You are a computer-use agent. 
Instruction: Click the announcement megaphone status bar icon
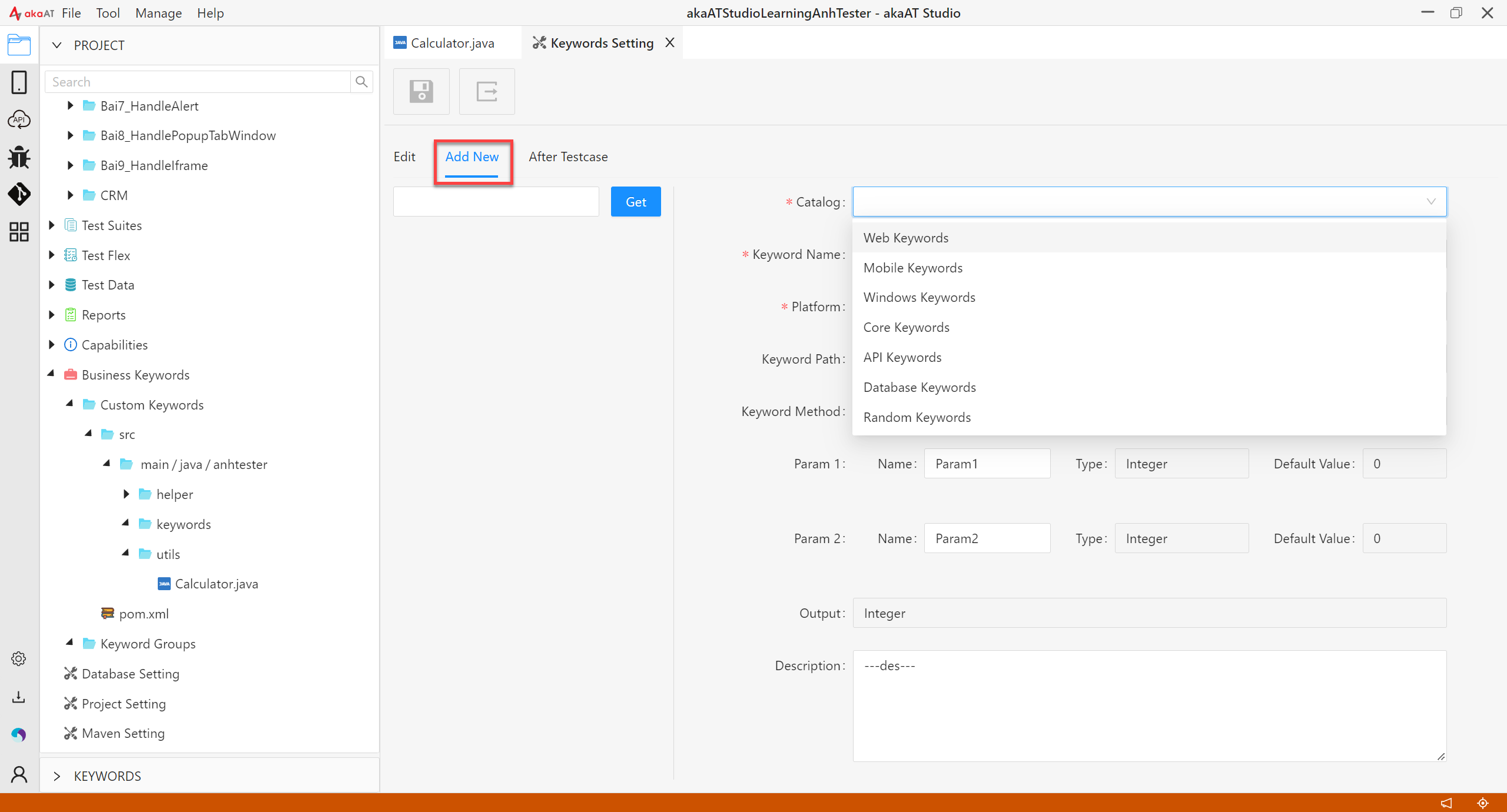coord(1446,803)
